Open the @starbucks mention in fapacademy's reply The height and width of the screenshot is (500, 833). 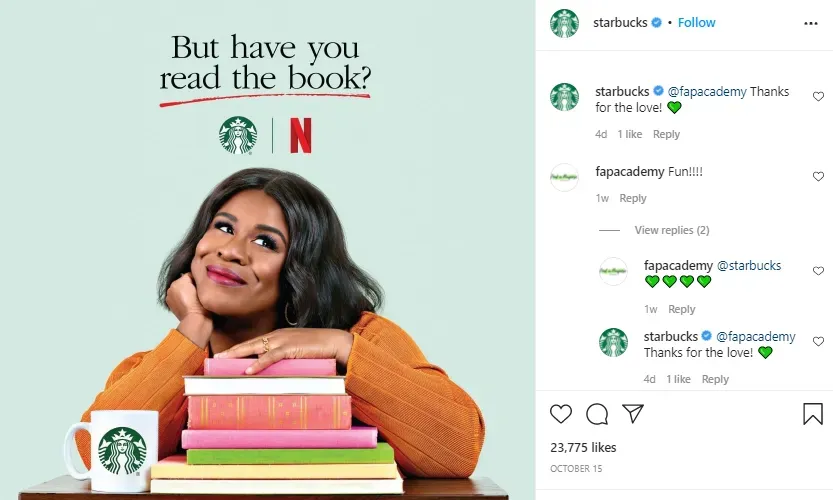tap(749, 265)
